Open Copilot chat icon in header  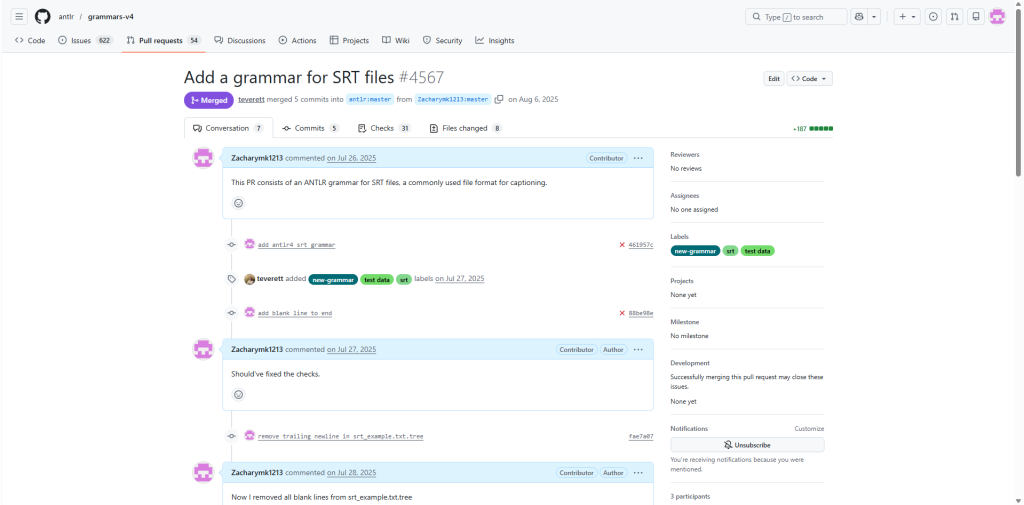click(859, 16)
